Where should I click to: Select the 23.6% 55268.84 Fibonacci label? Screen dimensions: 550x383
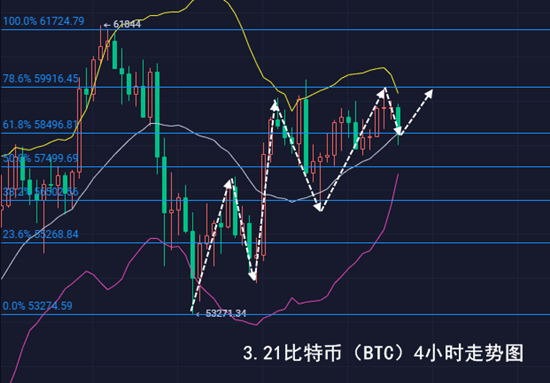[41, 234]
